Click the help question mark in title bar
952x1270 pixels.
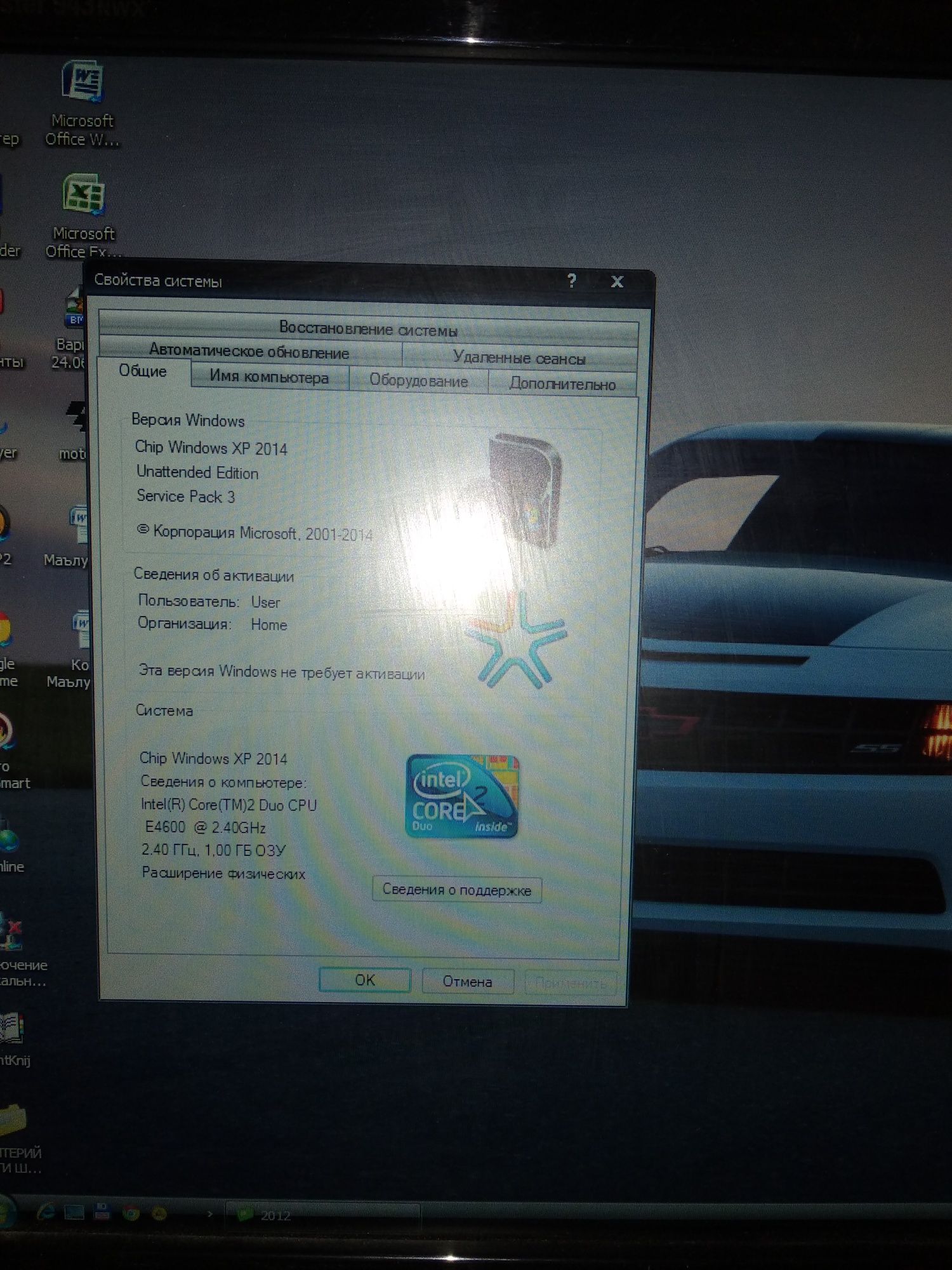click(x=572, y=281)
